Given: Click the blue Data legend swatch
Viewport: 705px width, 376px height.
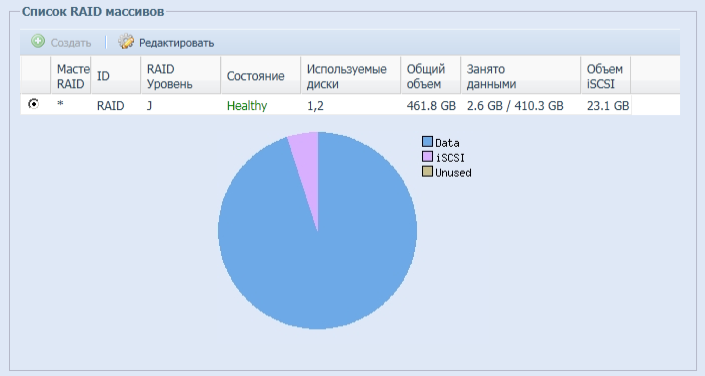Looking at the screenshot, I should (427, 142).
